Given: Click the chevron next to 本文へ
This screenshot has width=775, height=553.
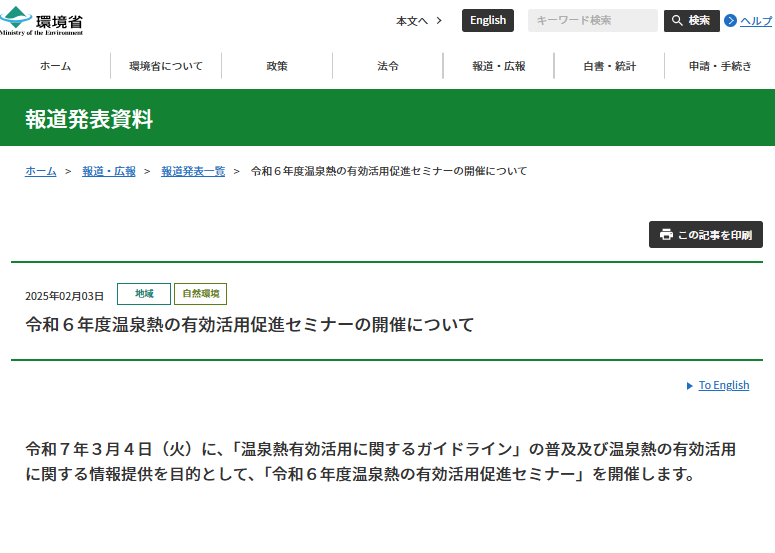Looking at the screenshot, I should 439,21.
